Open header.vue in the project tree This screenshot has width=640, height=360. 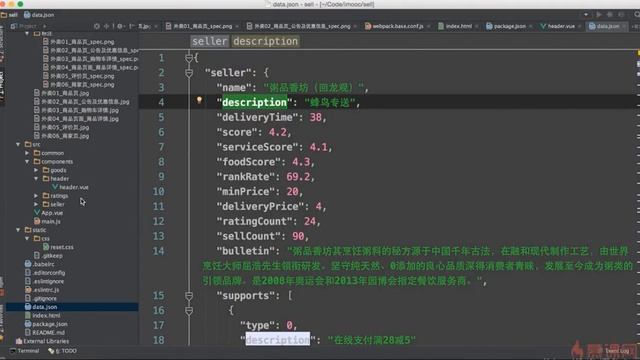click(70, 187)
